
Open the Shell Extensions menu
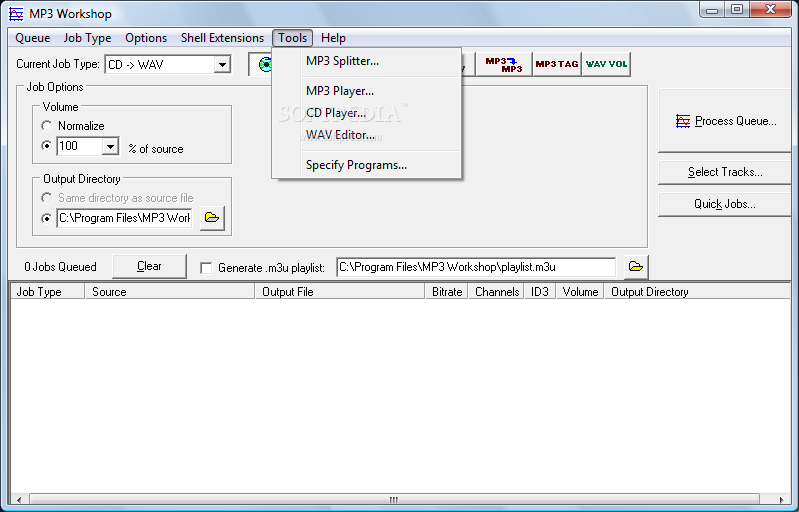point(222,38)
